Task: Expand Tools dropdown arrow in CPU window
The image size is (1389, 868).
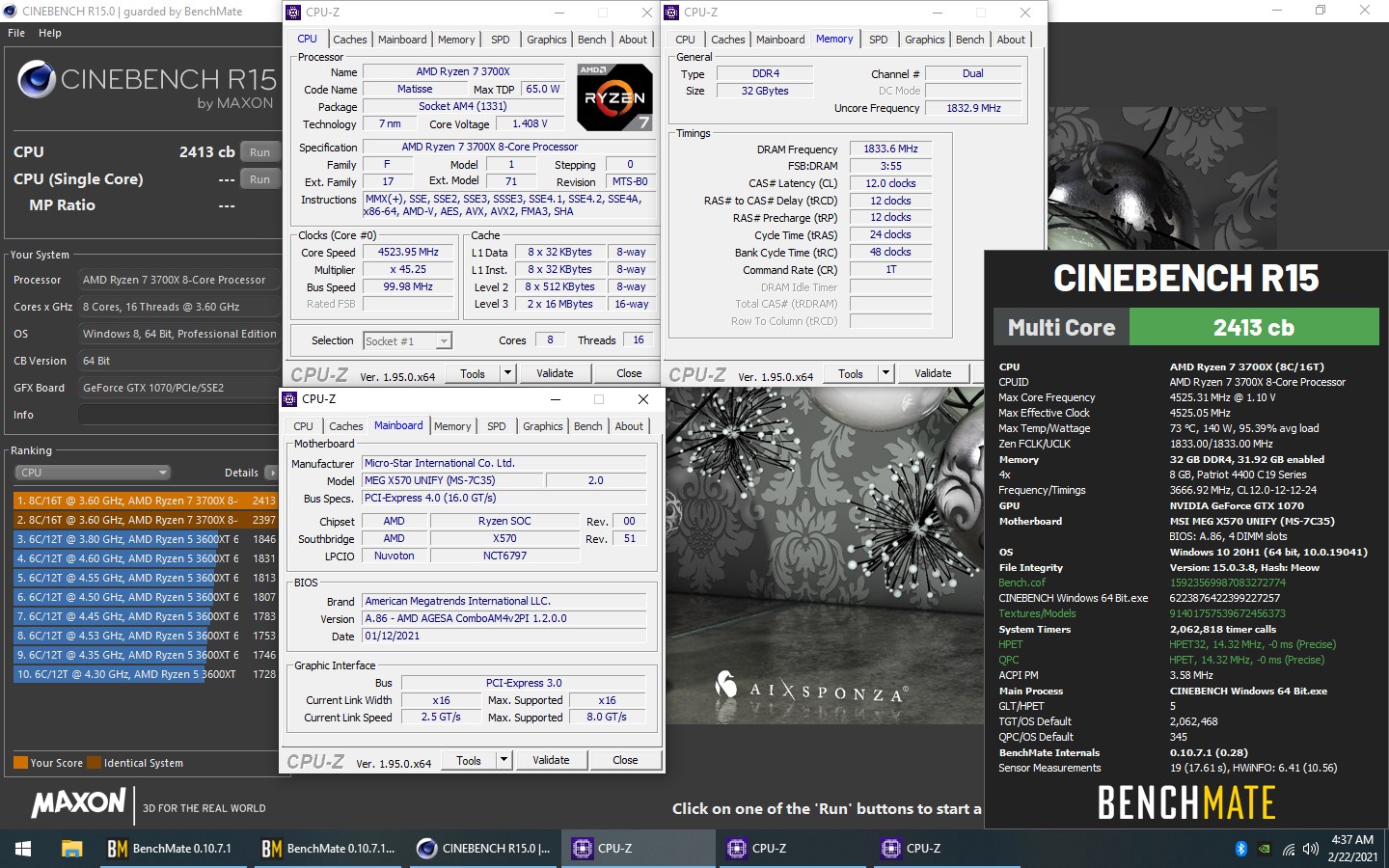Action: click(x=507, y=373)
